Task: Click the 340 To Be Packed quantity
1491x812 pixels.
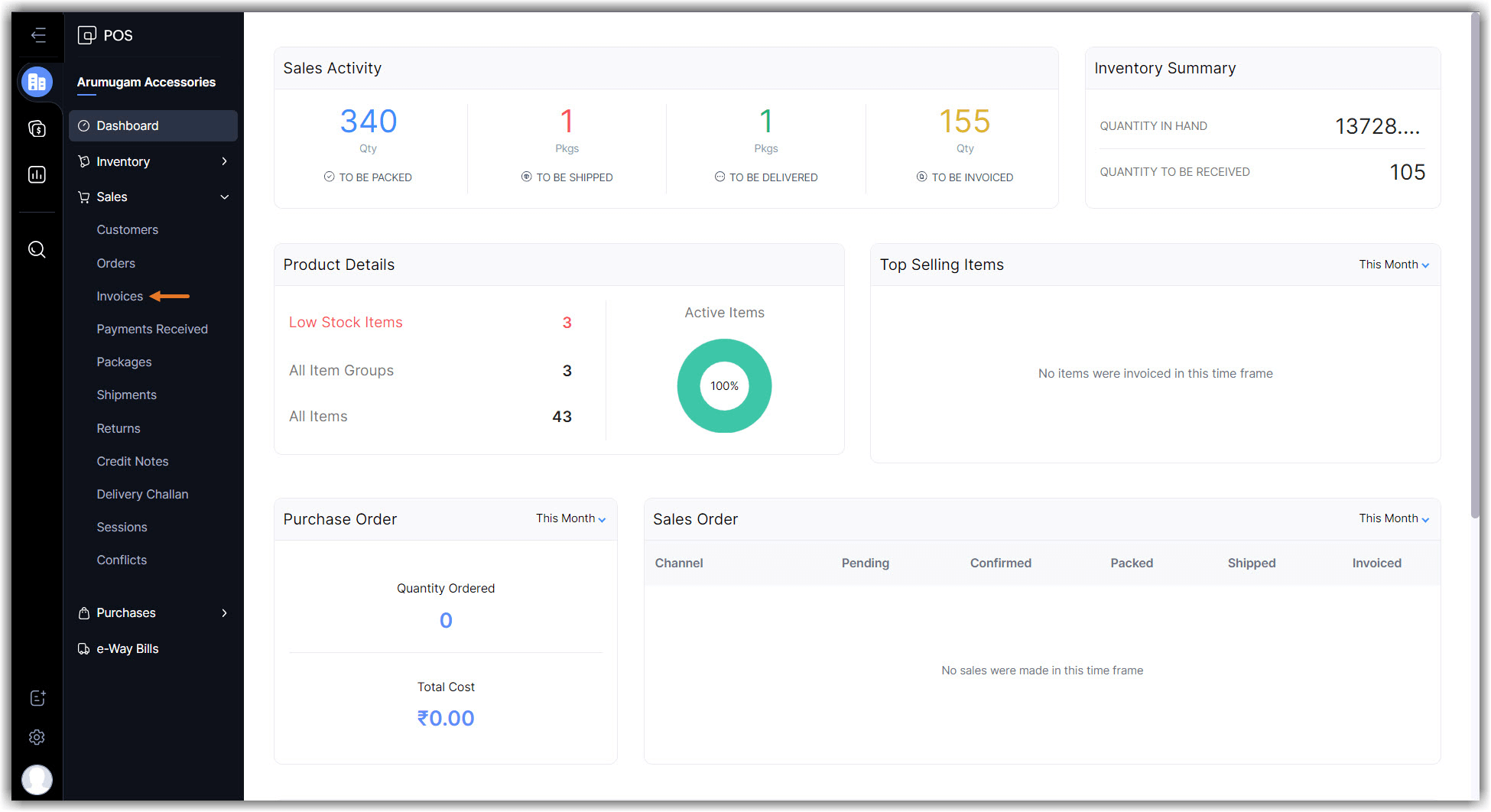Action: [x=368, y=122]
